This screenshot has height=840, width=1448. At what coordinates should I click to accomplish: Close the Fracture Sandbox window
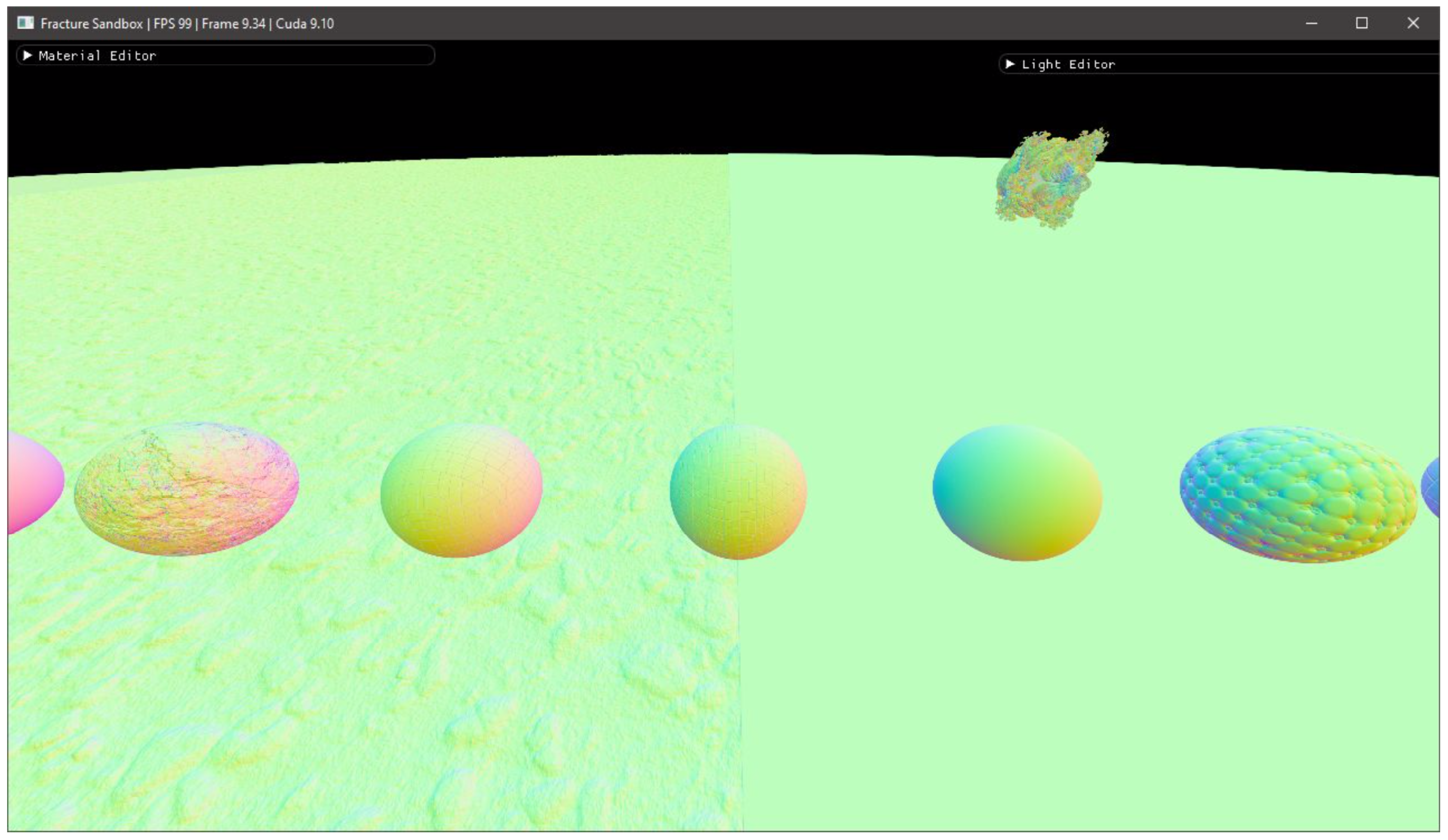(x=1413, y=23)
